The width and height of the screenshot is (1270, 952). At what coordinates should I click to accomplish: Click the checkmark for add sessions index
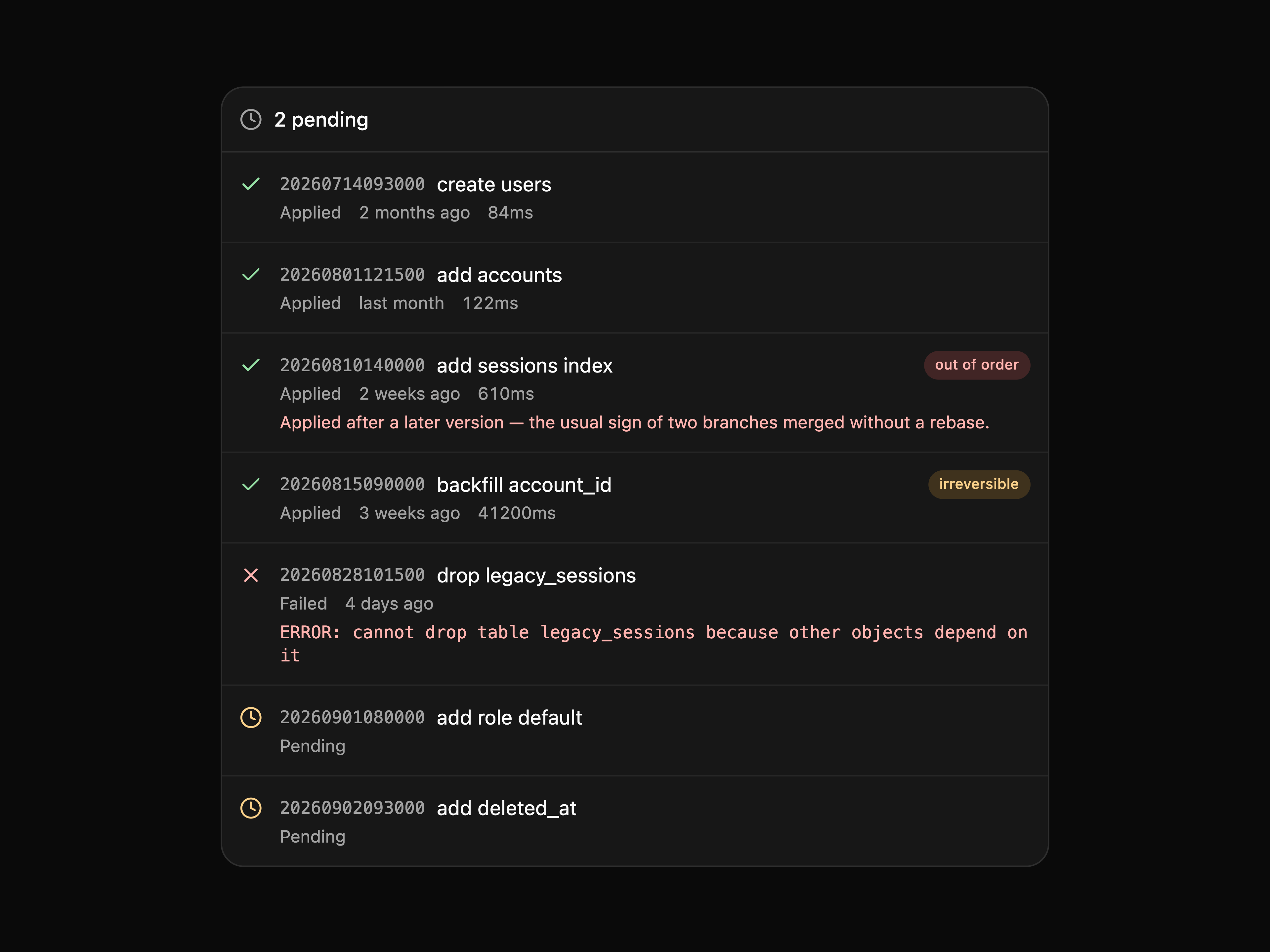coord(251,365)
